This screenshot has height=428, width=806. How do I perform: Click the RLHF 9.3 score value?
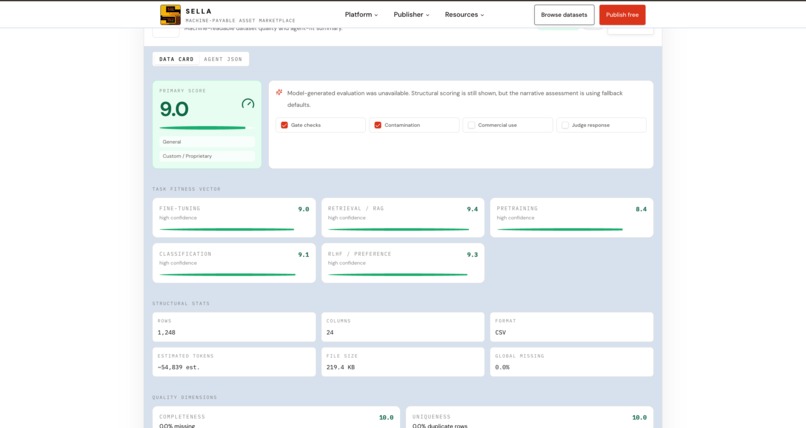[x=472, y=254]
